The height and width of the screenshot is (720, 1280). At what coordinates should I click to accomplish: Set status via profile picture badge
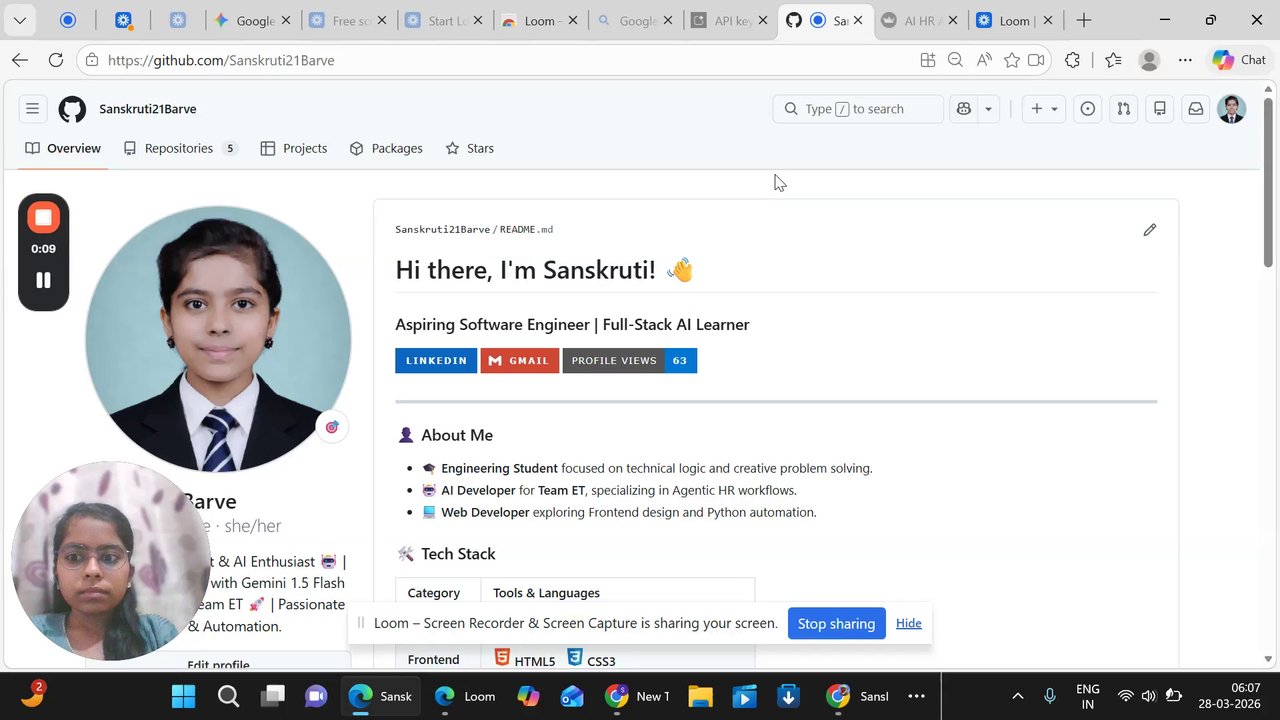[x=332, y=427]
